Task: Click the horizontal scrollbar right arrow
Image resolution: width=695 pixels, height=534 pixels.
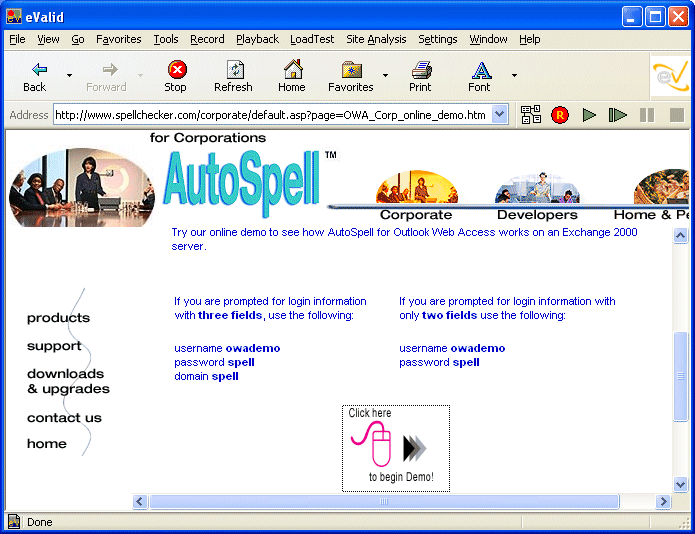Action: (663, 501)
